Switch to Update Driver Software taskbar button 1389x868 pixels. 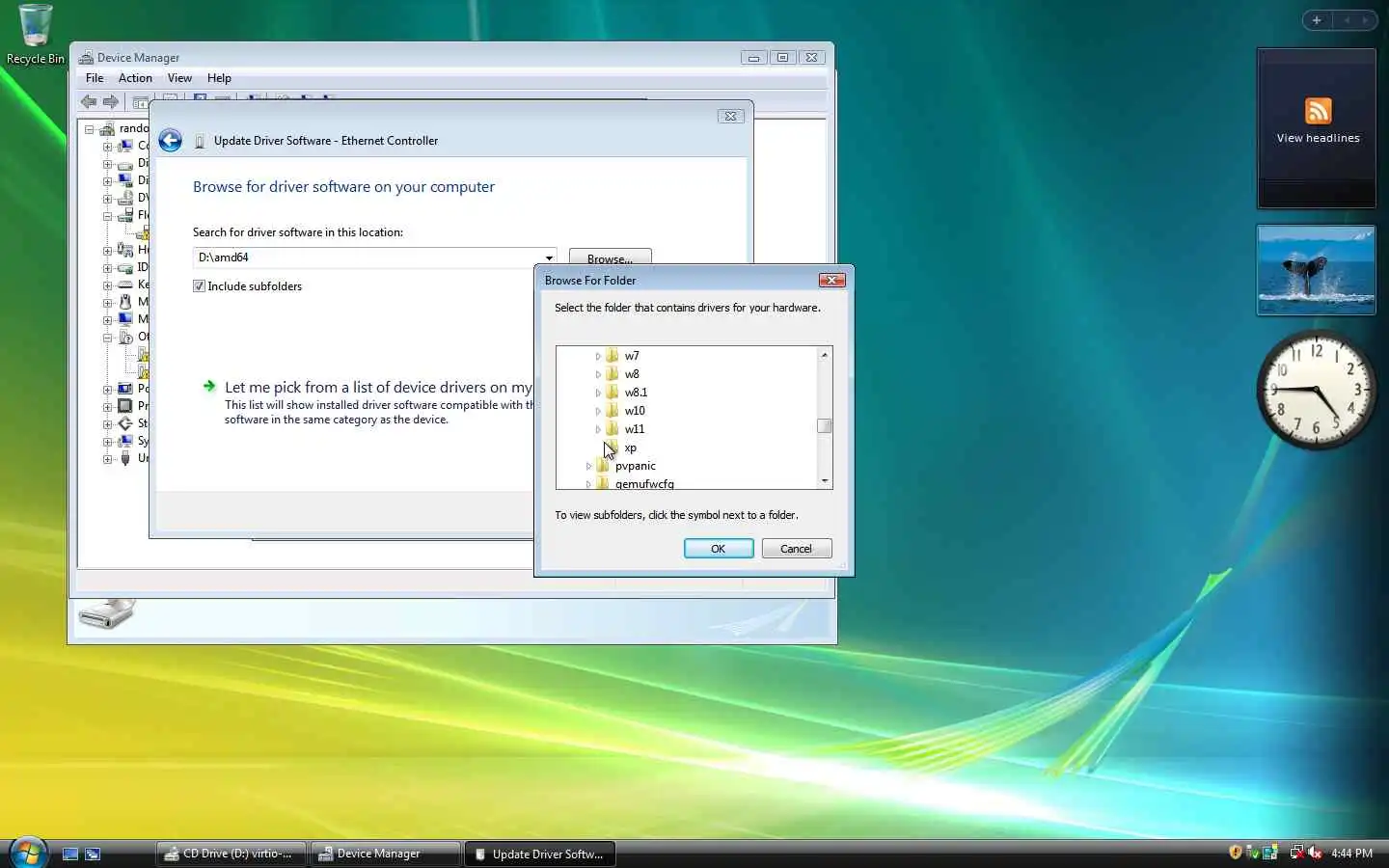[539, 854]
